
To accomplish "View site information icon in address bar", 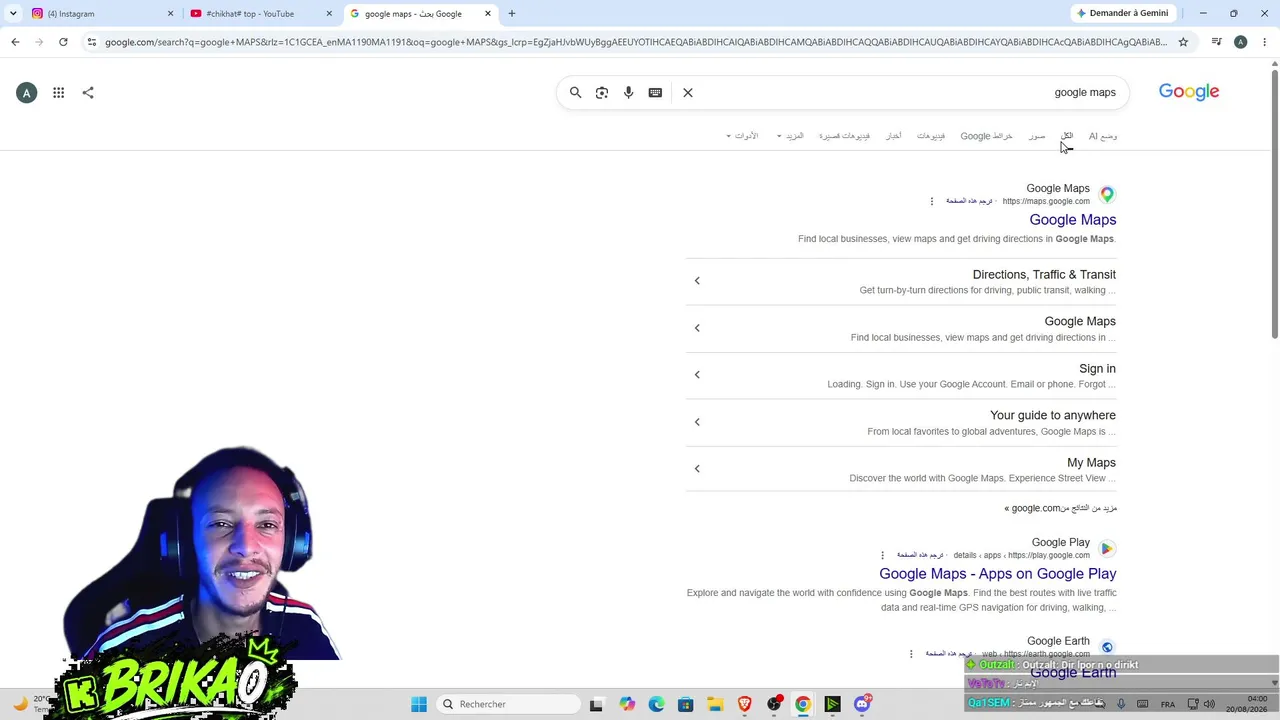I will (92, 42).
